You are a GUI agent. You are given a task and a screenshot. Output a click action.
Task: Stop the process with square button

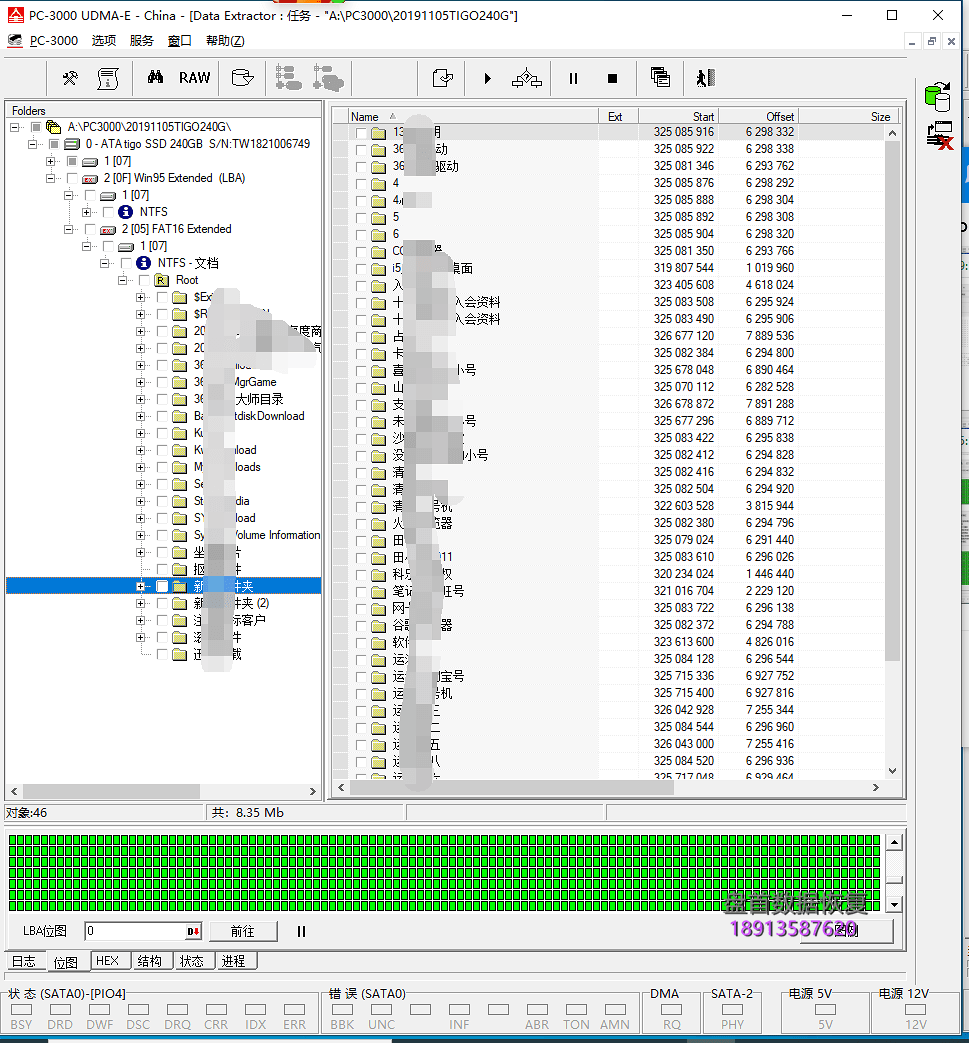(613, 78)
